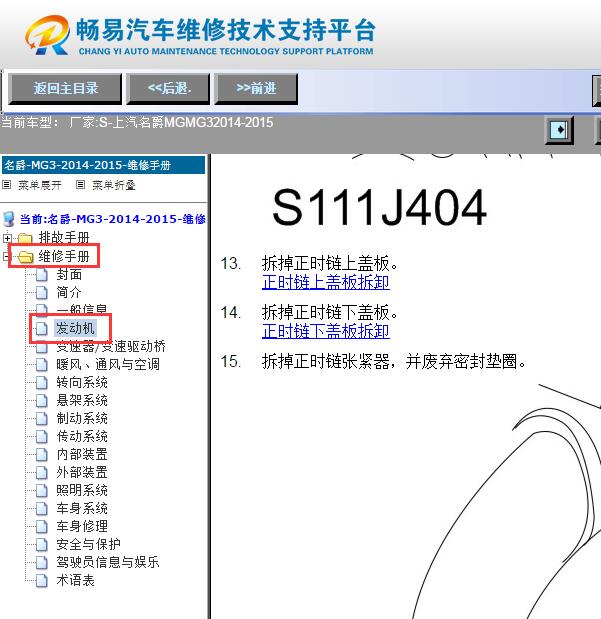601x619 pixels.
Task: Click the 当前车型 vehicle info text
Action: coord(137,122)
